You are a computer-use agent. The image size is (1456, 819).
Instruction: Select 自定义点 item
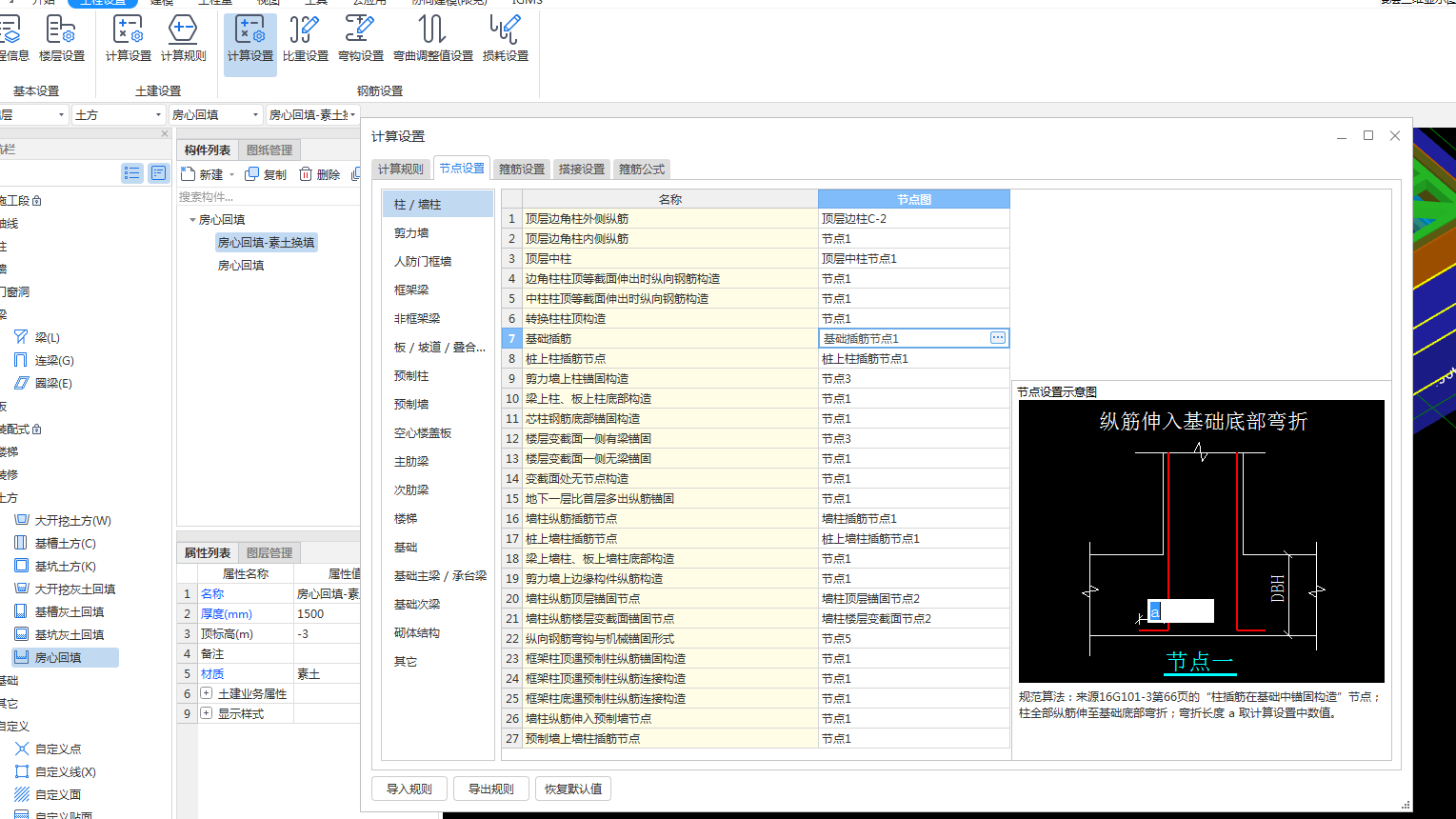[48, 749]
